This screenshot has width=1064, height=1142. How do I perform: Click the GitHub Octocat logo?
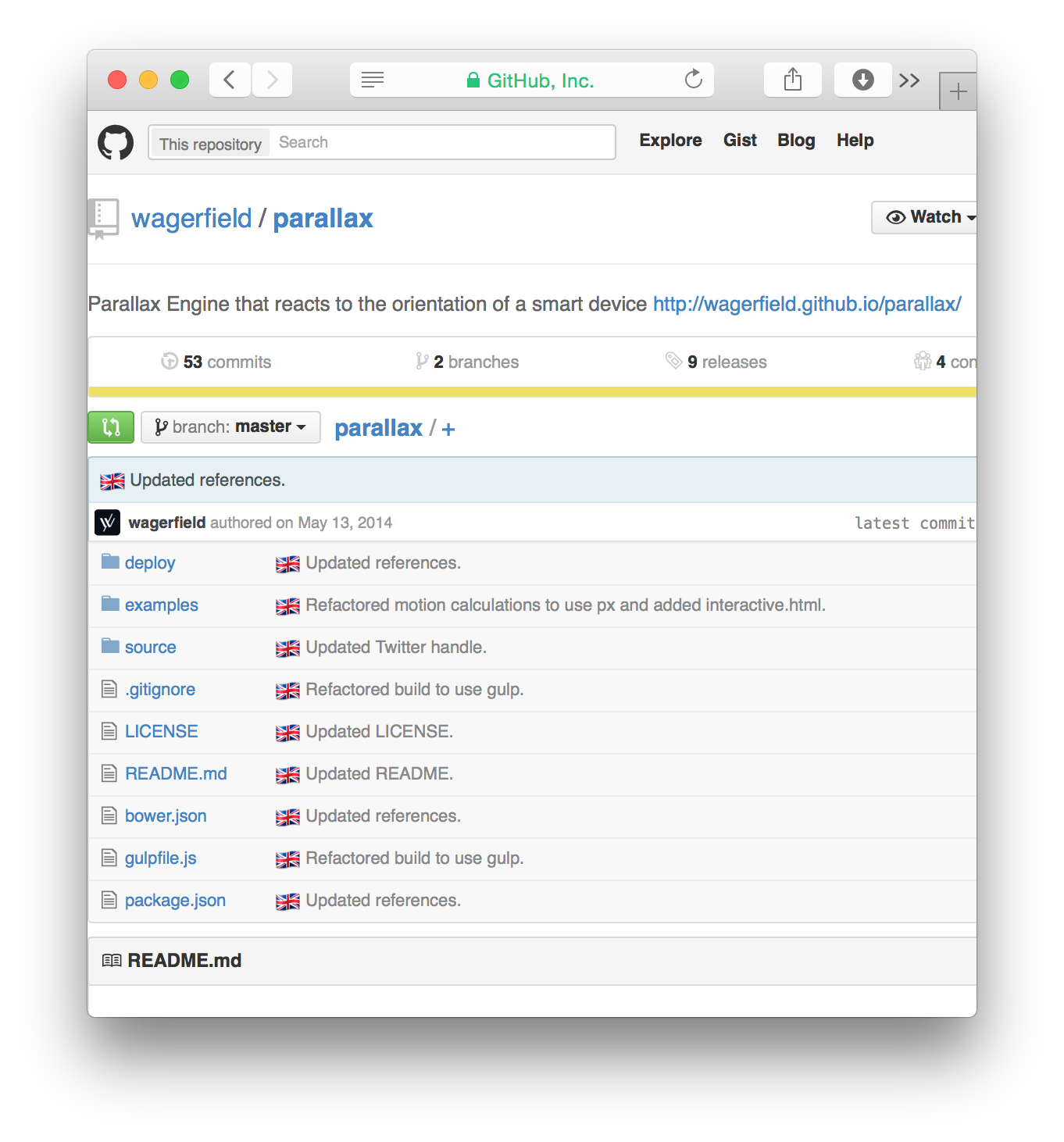click(116, 142)
